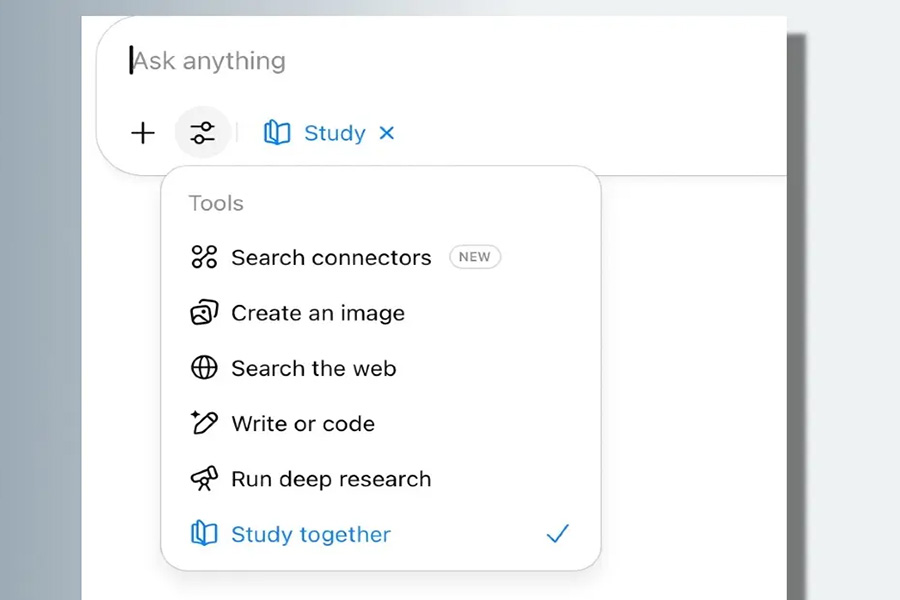Click the Create an image icon

(x=204, y=313)
